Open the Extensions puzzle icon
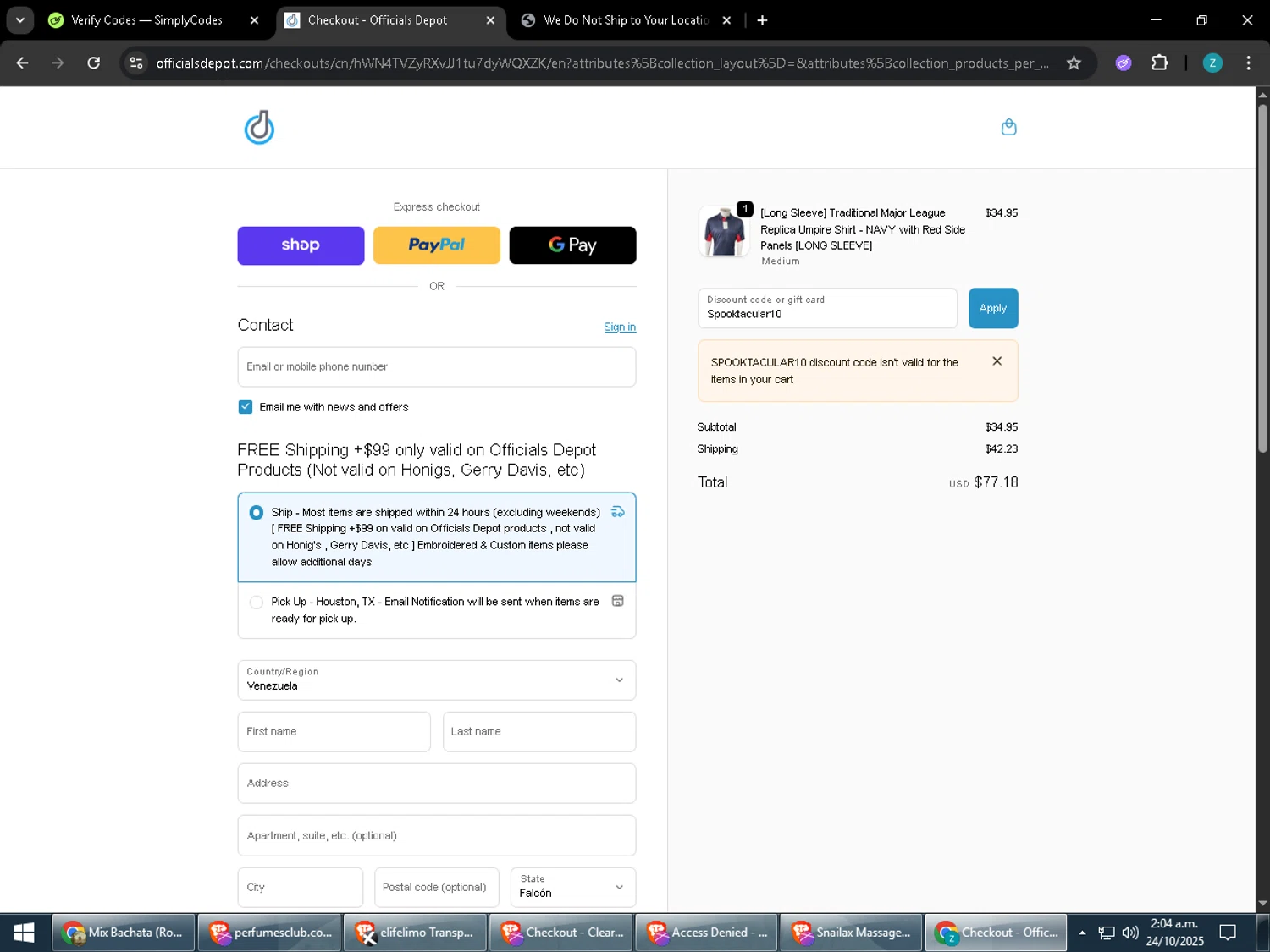The height and width of the screenshot is (952, 1270). [1160, 63]
